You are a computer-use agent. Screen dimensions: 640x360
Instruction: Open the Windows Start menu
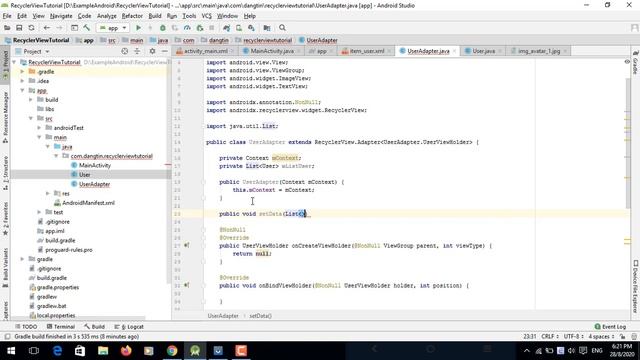pyautogui.click(x=11, y=351)
